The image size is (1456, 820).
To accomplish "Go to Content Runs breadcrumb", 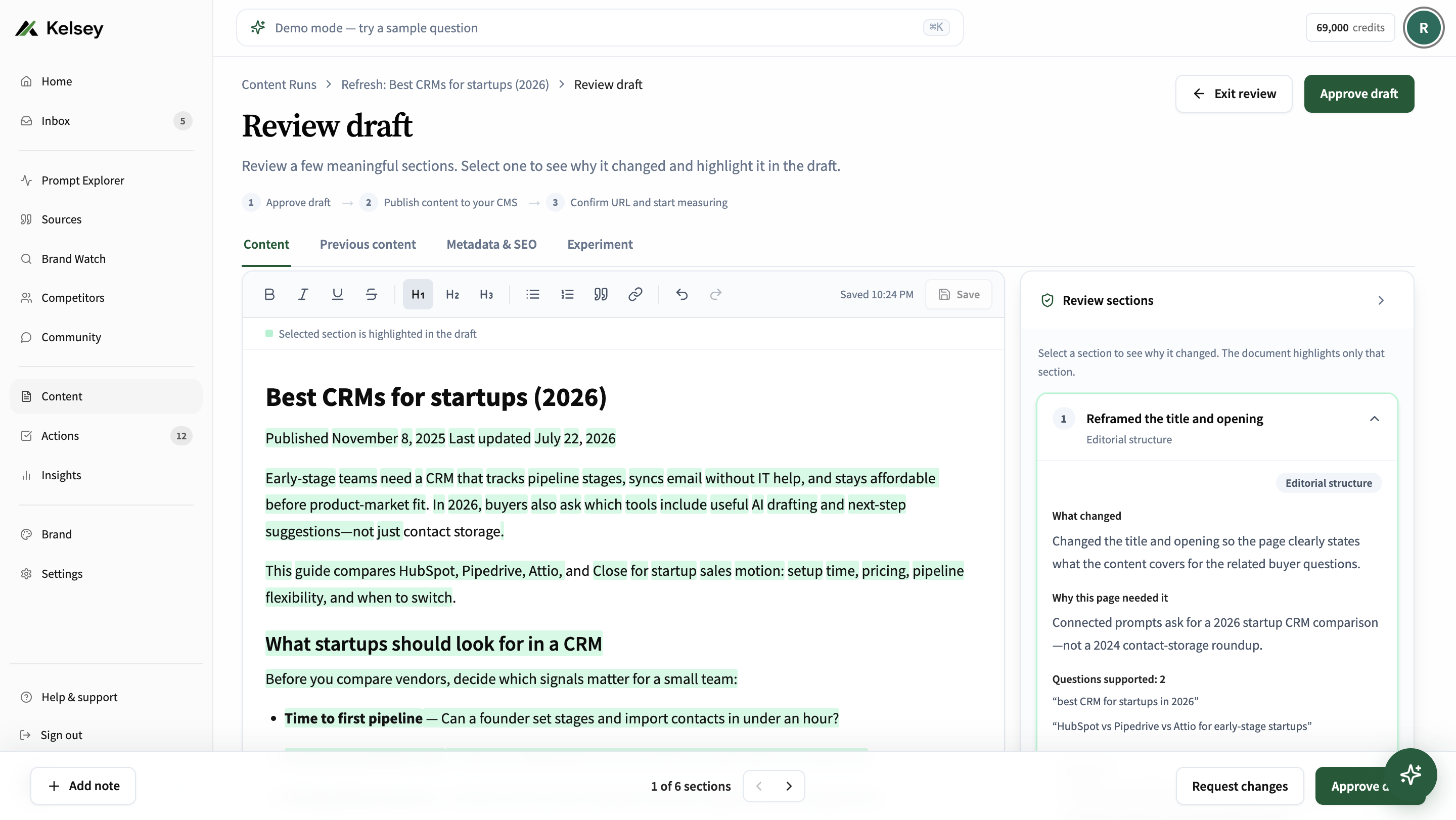I will click(x=279, y=85).
